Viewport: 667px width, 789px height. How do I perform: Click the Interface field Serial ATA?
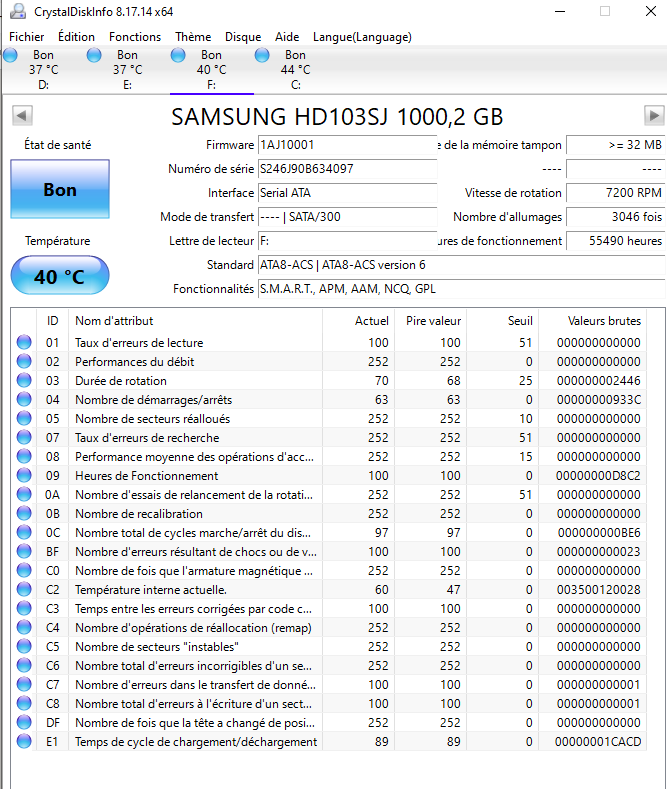347,193
